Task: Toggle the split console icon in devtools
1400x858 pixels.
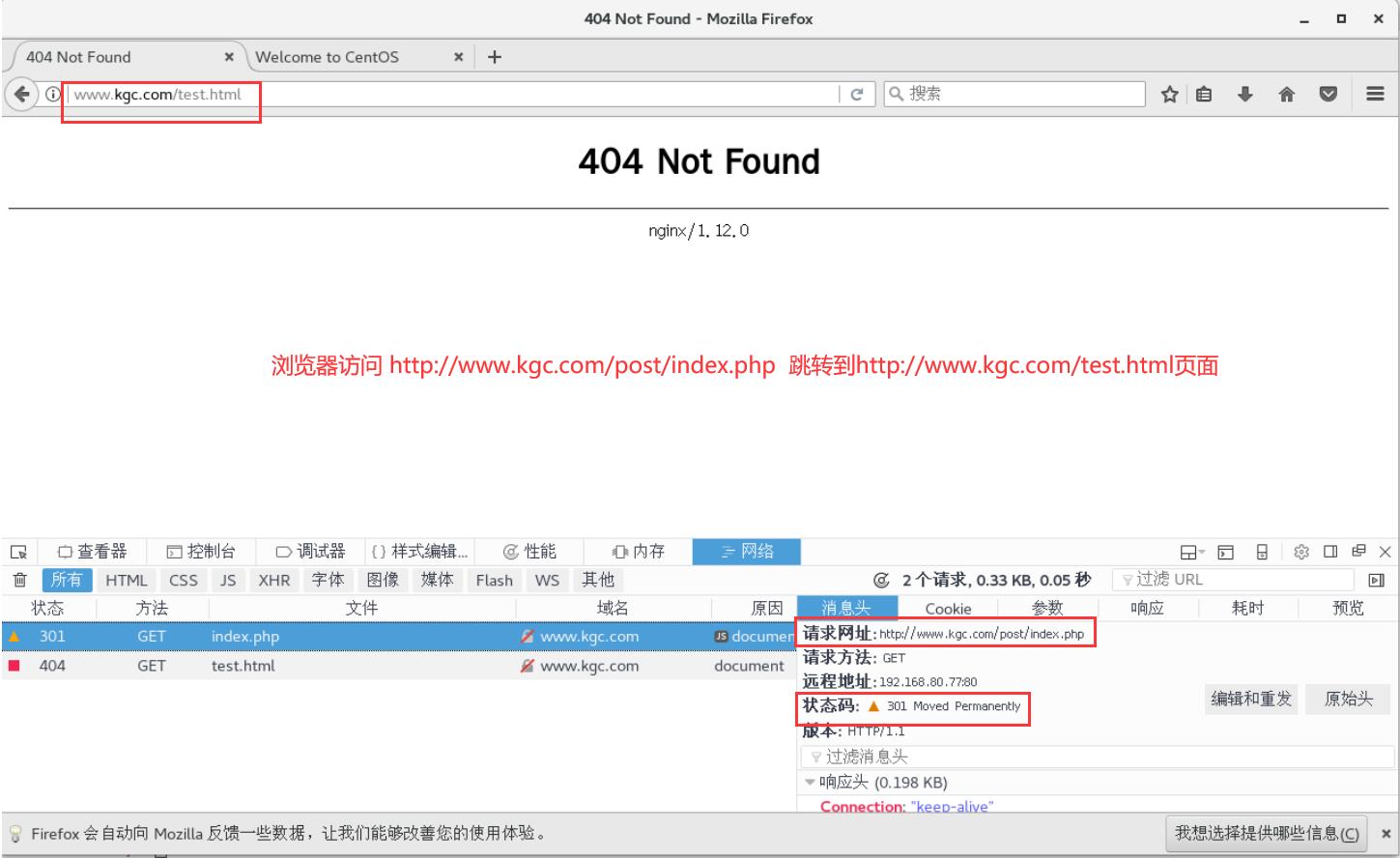Action: coord(1226,552)
